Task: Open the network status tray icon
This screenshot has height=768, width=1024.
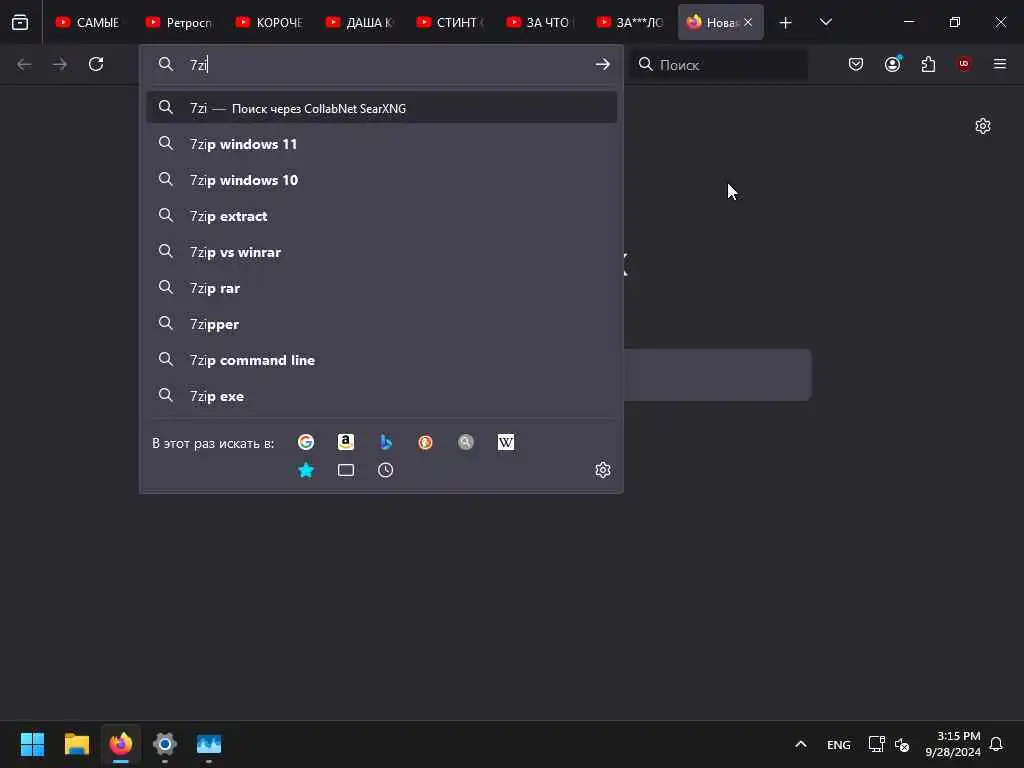Action: click(x=876, y=744)
